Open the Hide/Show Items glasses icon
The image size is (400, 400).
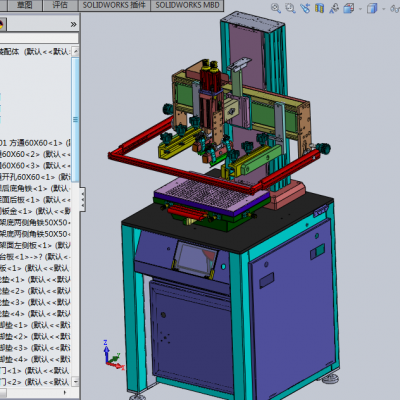coord(395,8)
